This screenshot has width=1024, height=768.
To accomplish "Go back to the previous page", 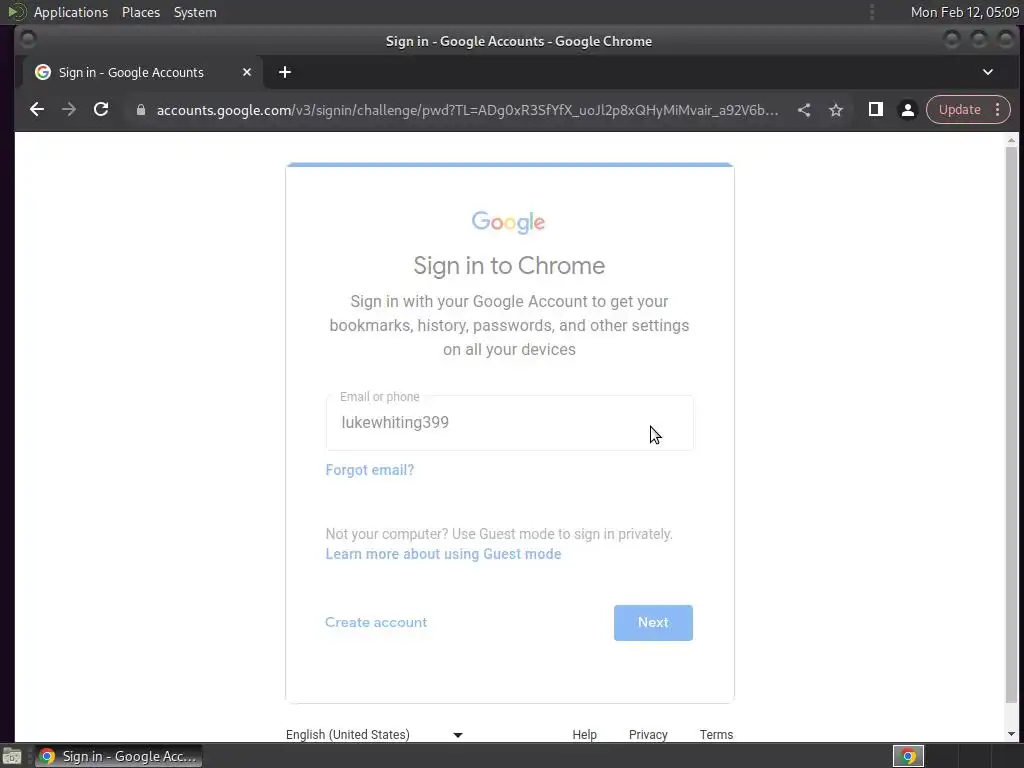I will (37, 110).
